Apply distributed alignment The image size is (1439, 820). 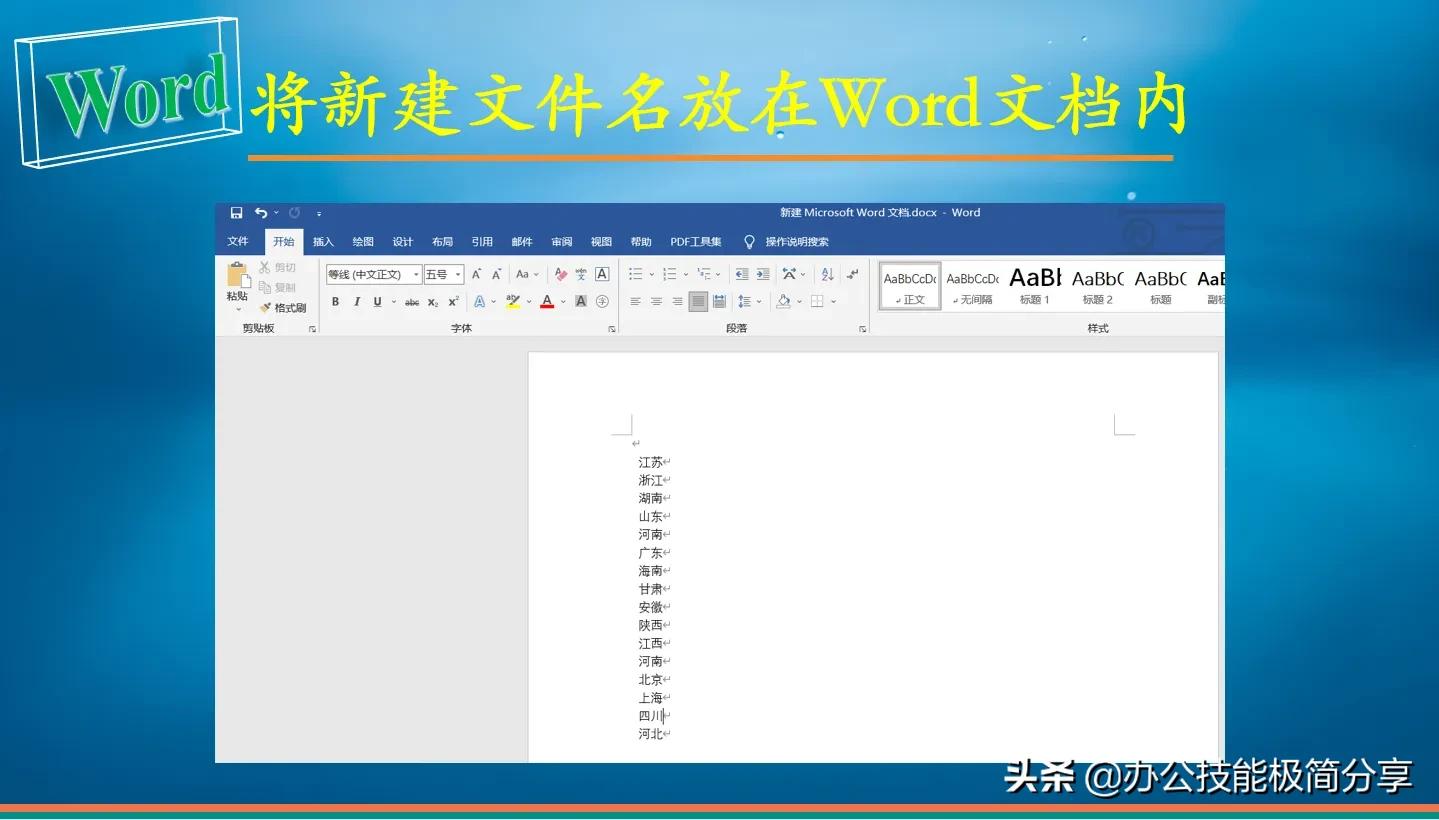tap(719, 302)
